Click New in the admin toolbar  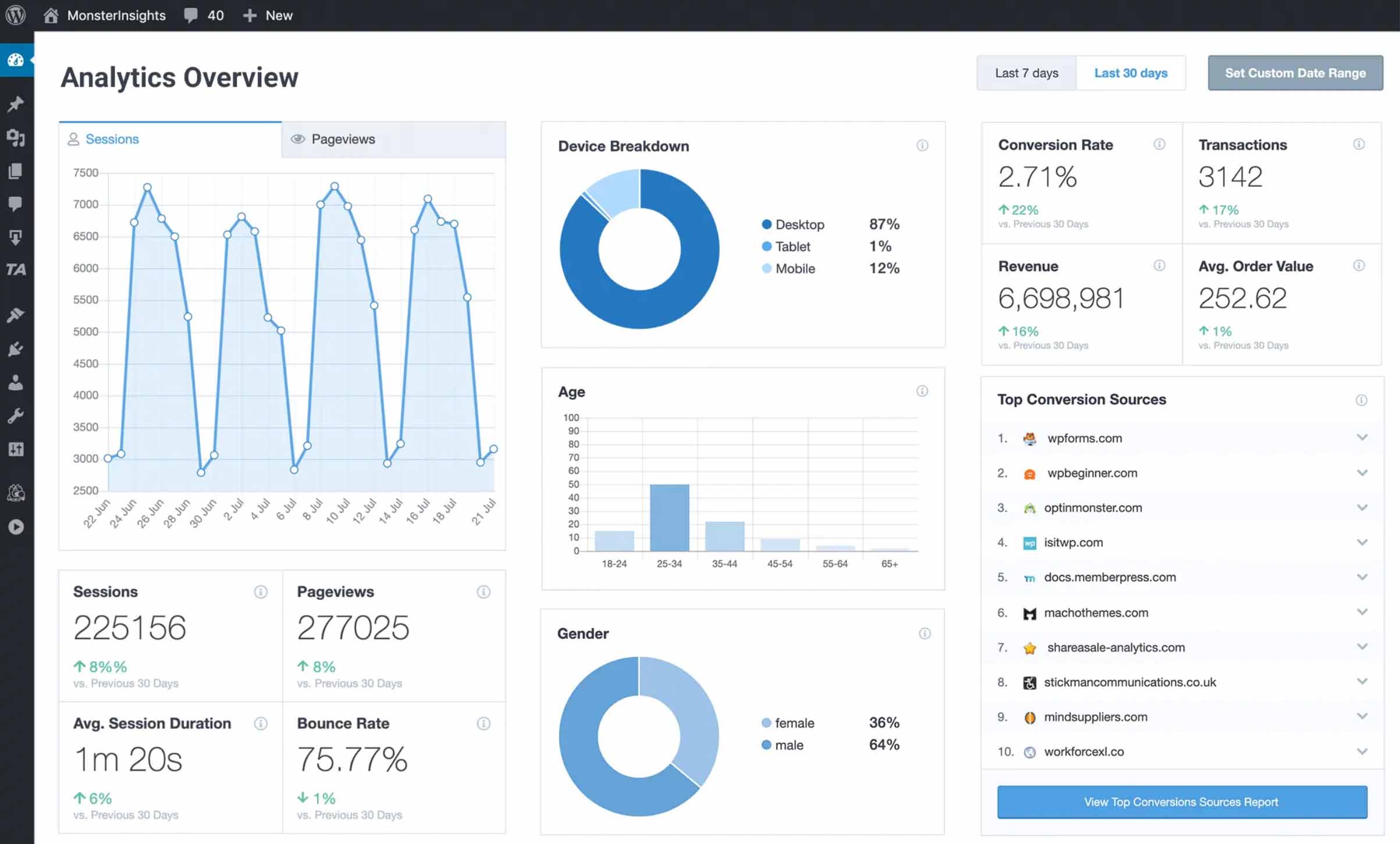[x=268, y=15]
